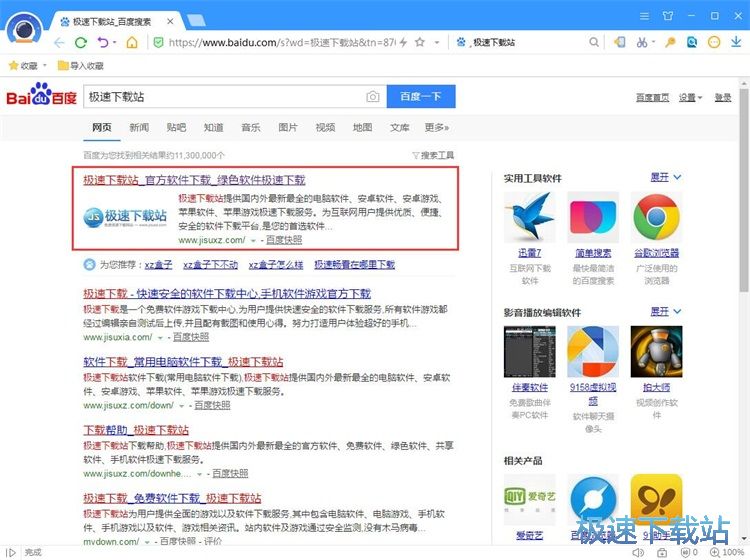This screenshot has width=750, height=560.
Task: Go to home page icon
Action: coord(132,43)
